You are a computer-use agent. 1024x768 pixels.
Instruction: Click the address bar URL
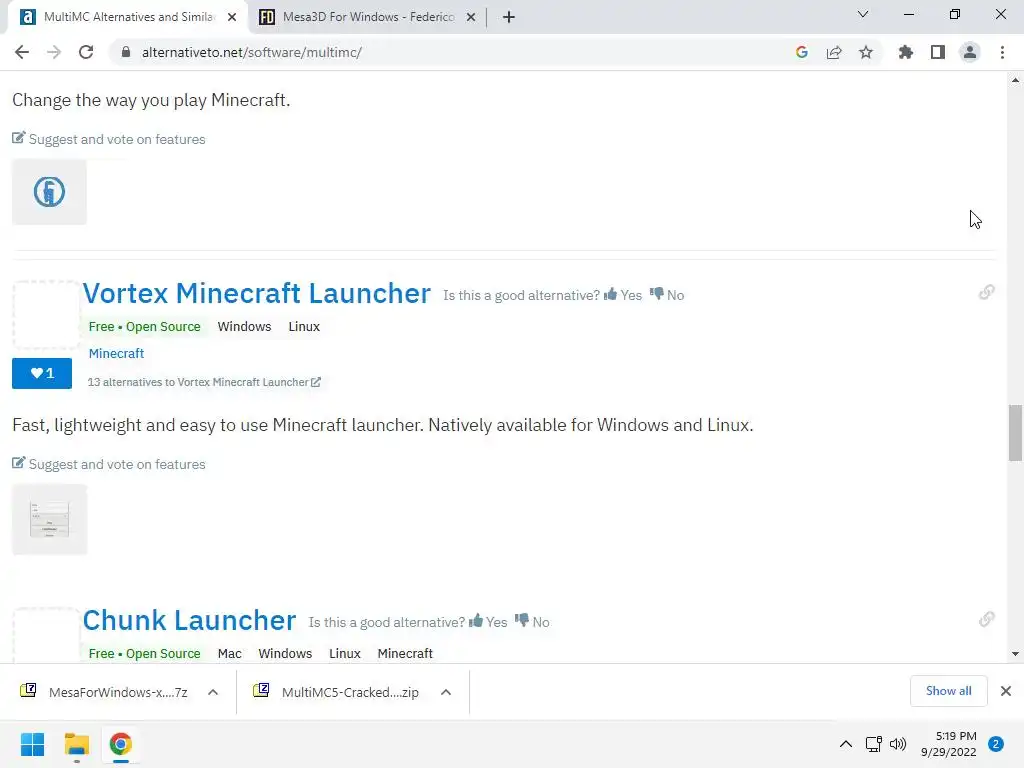tap(251, 52)
